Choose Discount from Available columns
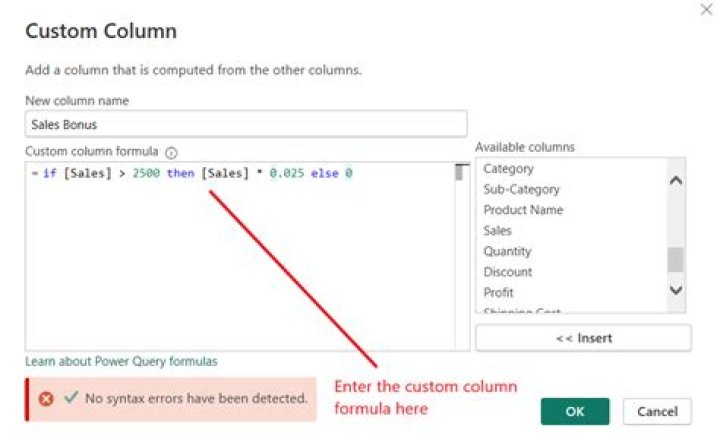 507,272
